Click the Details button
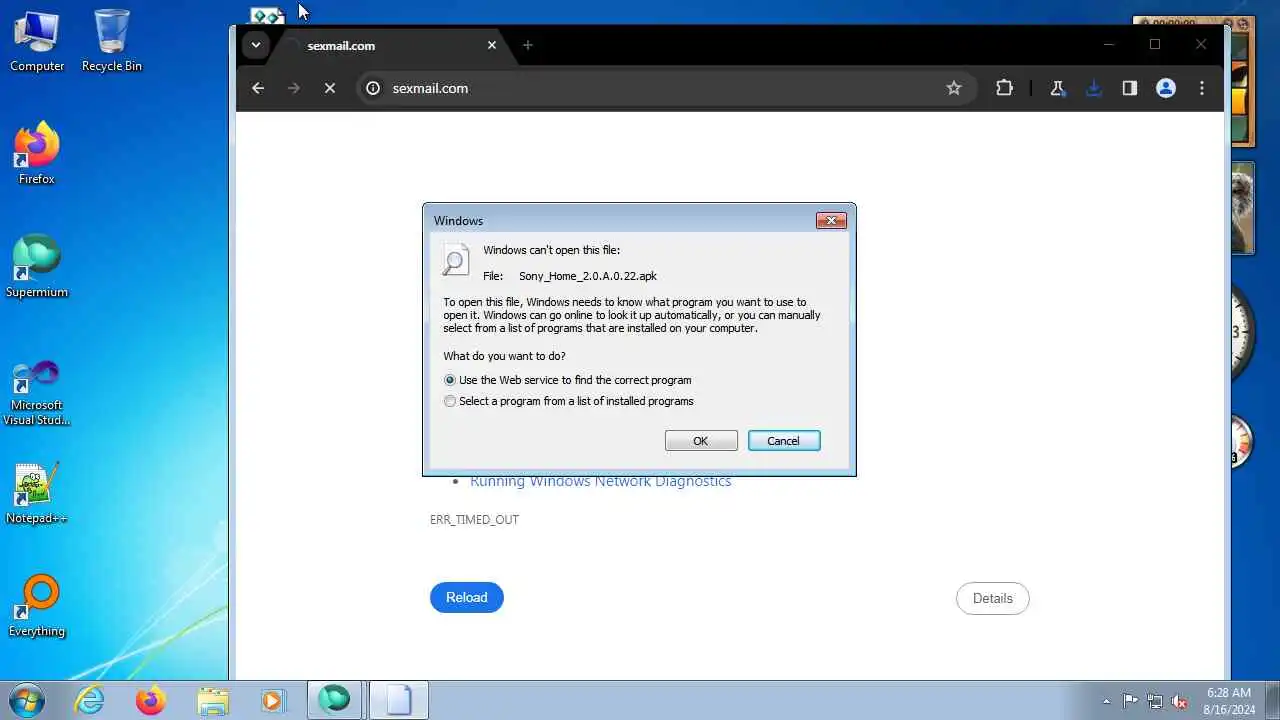Image resolution: width=1280 pixels, height=720 pixels. click(993, 598)
